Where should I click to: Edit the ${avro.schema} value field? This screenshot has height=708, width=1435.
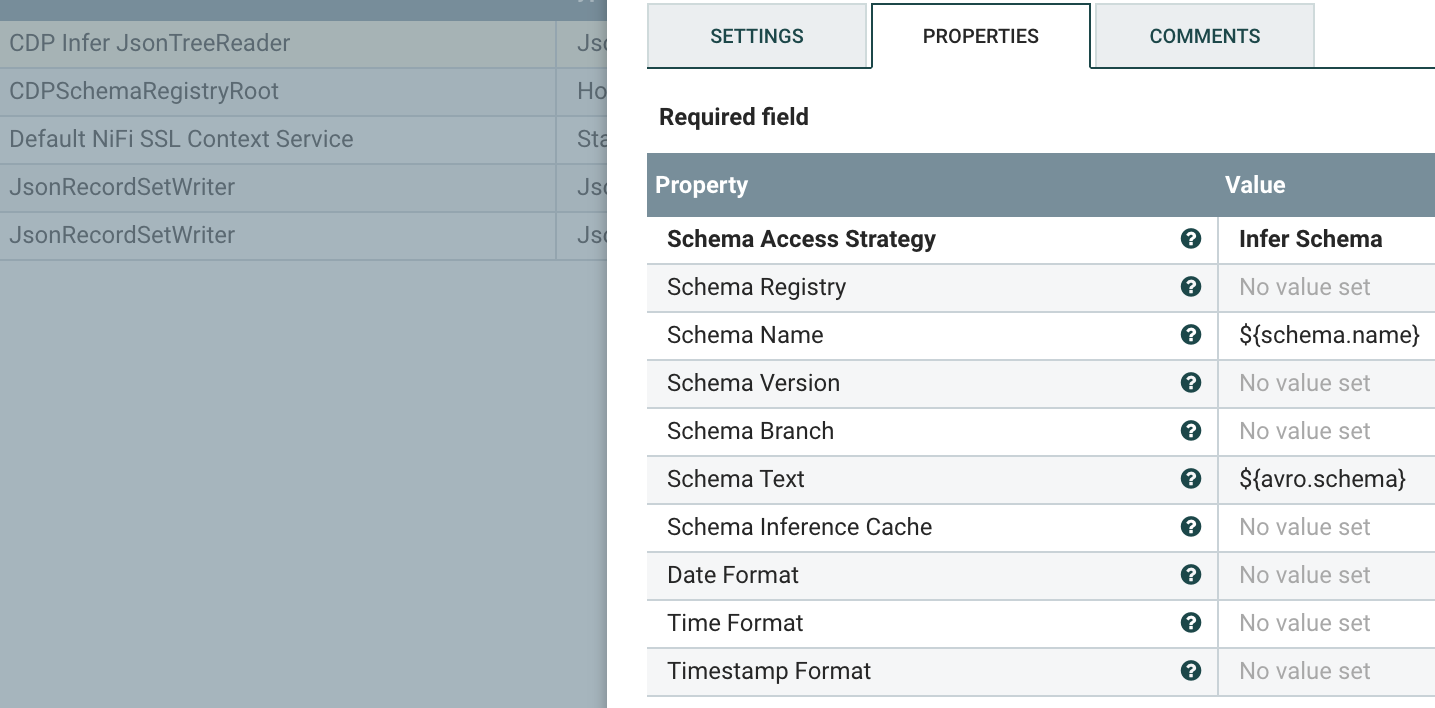click(x=1322, y=479)
